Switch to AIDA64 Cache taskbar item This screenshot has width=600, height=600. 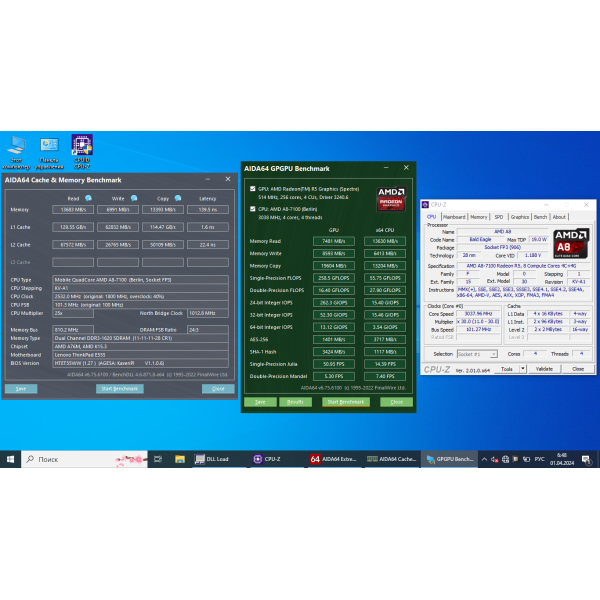(392, 459)
